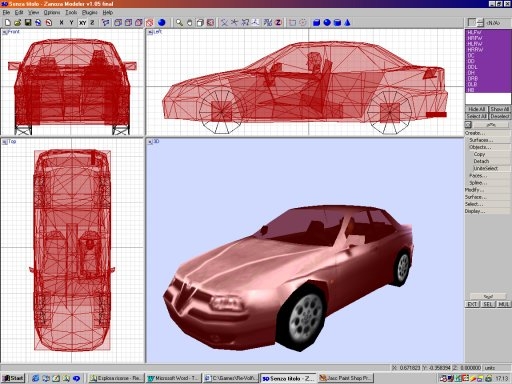Toggle the MUL mode button
Screen dimensions: 512x384
503,304
